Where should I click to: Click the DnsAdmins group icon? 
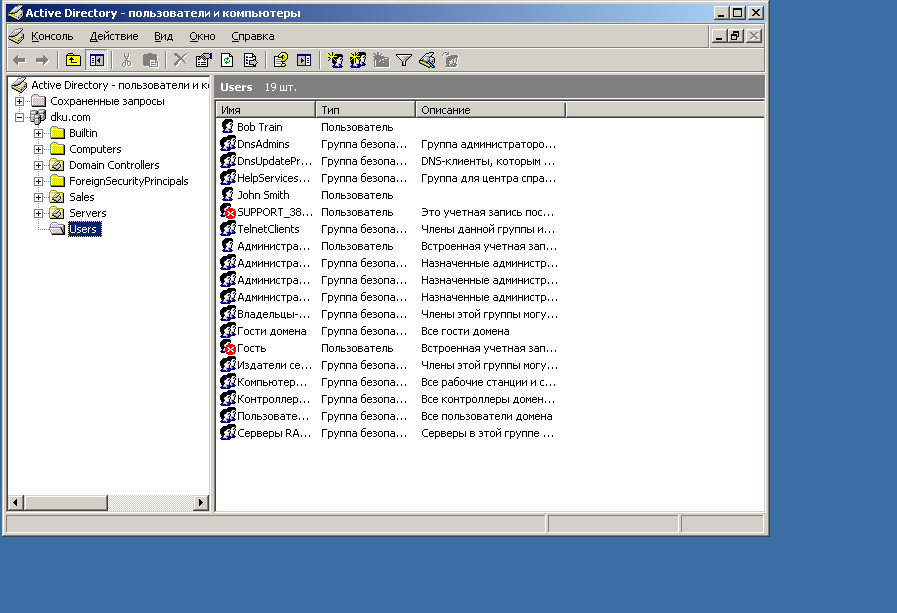pyautogui.click(x=228, y=144)
